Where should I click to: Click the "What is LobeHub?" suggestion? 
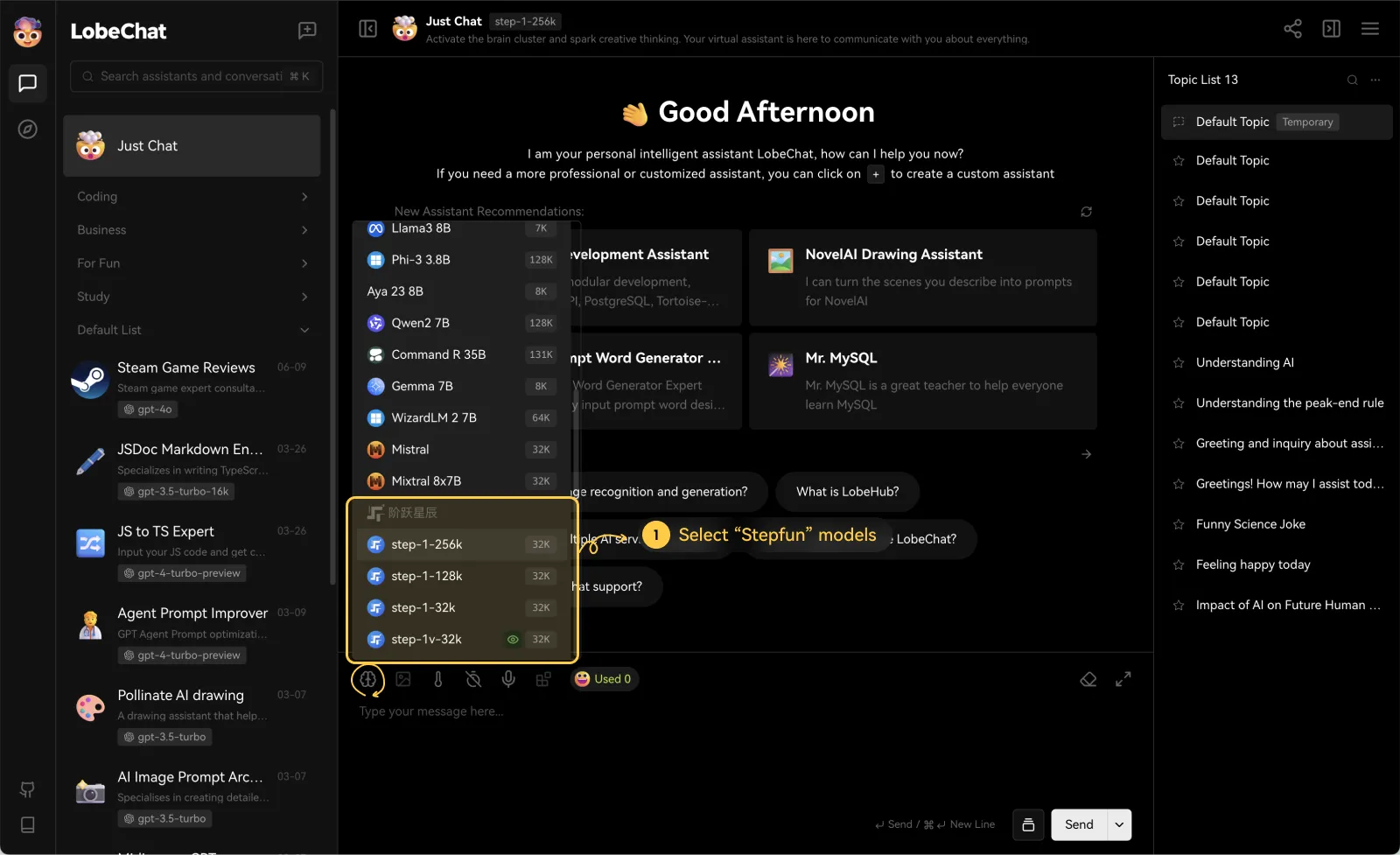coord(847,492)
